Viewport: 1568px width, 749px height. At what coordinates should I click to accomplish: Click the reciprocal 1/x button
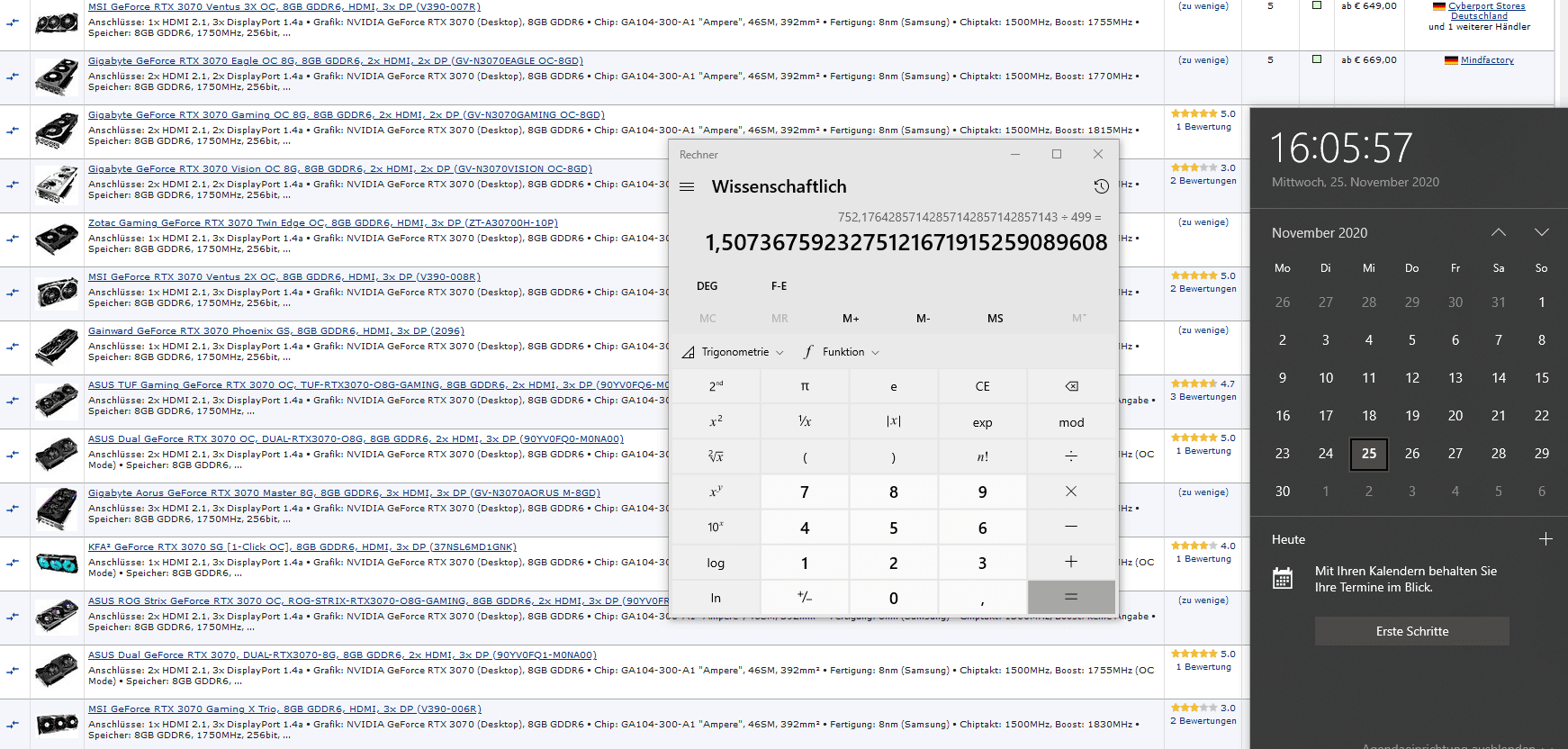click(x=805, y=421)
